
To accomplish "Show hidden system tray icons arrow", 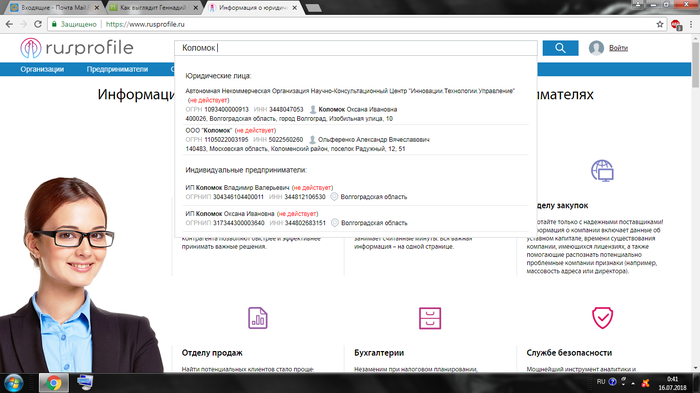I will (x=633, y=383).
